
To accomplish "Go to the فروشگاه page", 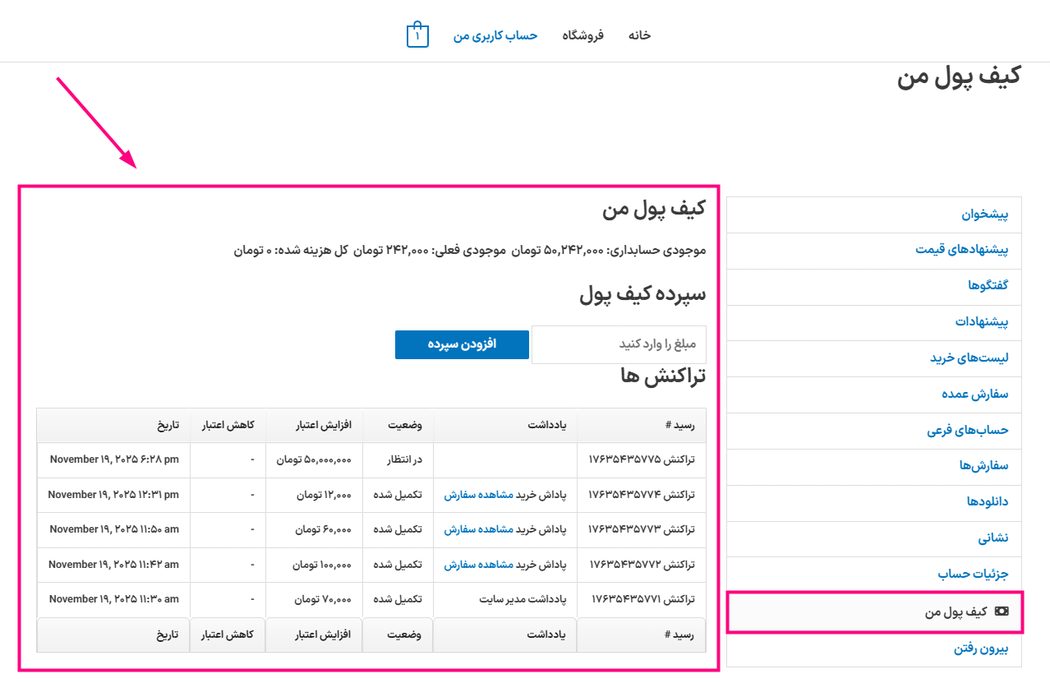I will 583,34.
